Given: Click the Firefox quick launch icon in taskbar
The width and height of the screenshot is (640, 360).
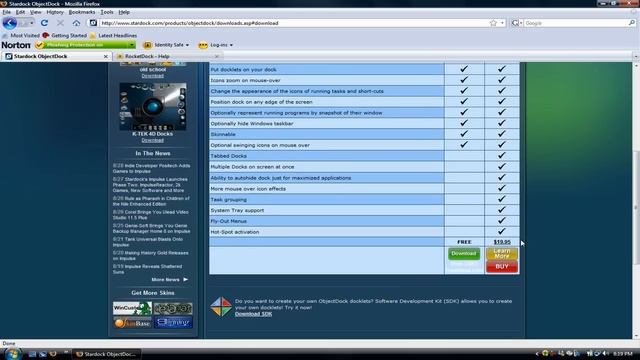Looking at the screenshot, I should click(x=53, y=354).
